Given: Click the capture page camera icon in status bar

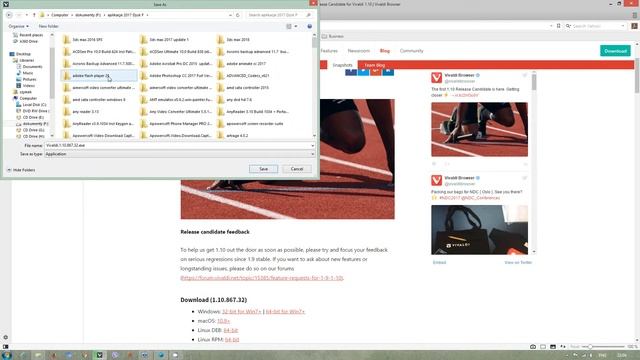Looking at the screenshot, I should coord(533,347).
